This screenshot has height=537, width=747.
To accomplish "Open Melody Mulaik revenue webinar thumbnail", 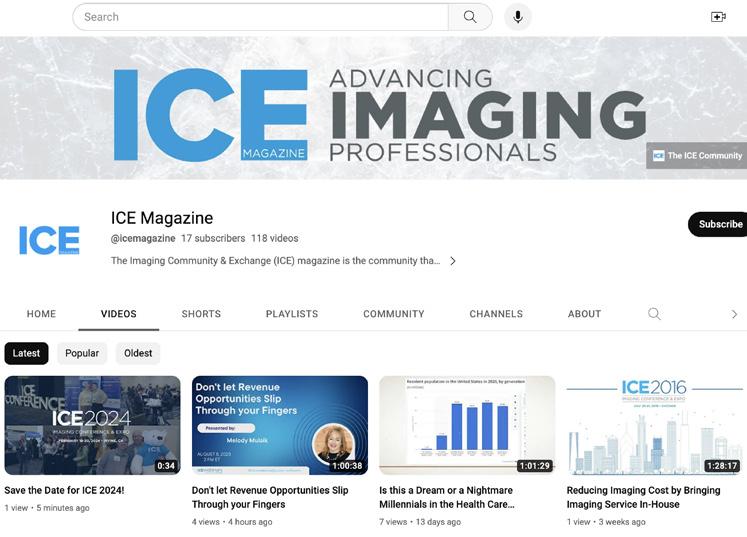I will tap(280, 425).
